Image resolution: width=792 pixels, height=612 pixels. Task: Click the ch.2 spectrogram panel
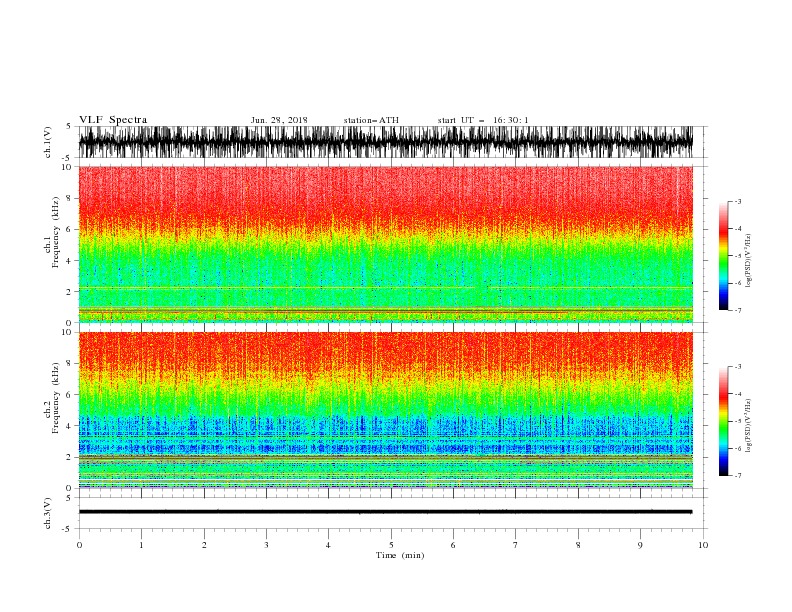click(x=385, y=410)
